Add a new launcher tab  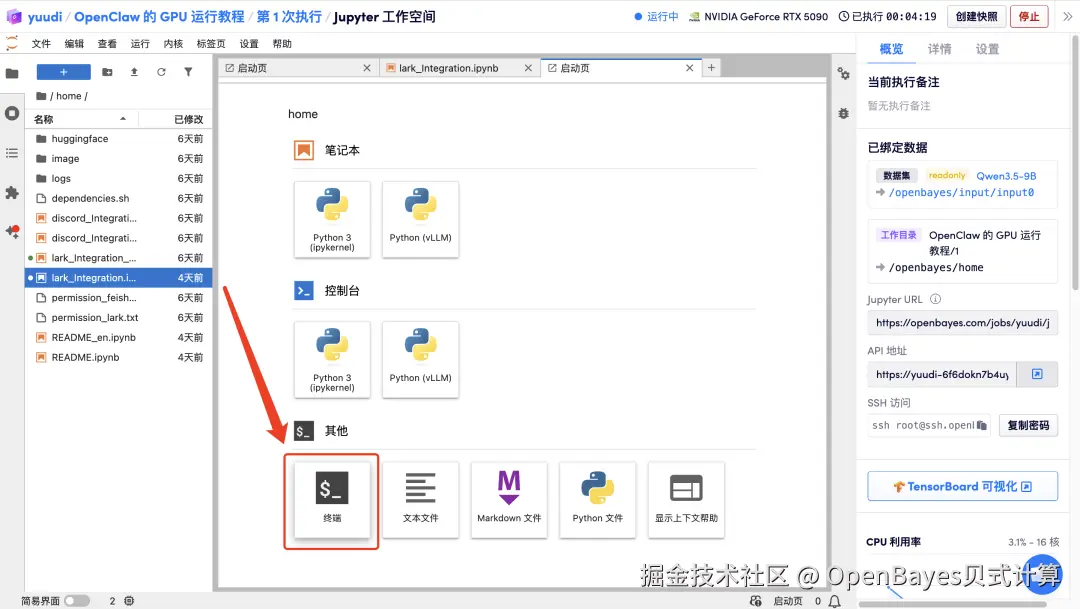point(711,68)
